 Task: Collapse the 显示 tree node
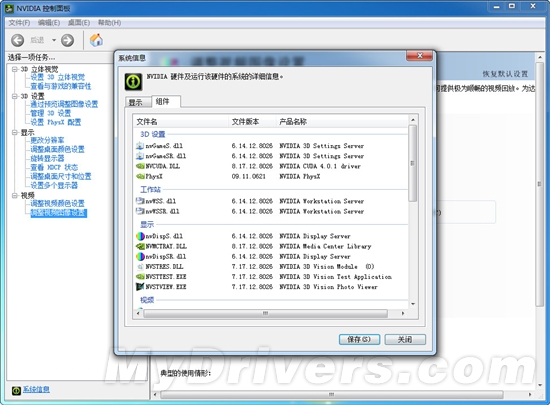click(15, 133)
